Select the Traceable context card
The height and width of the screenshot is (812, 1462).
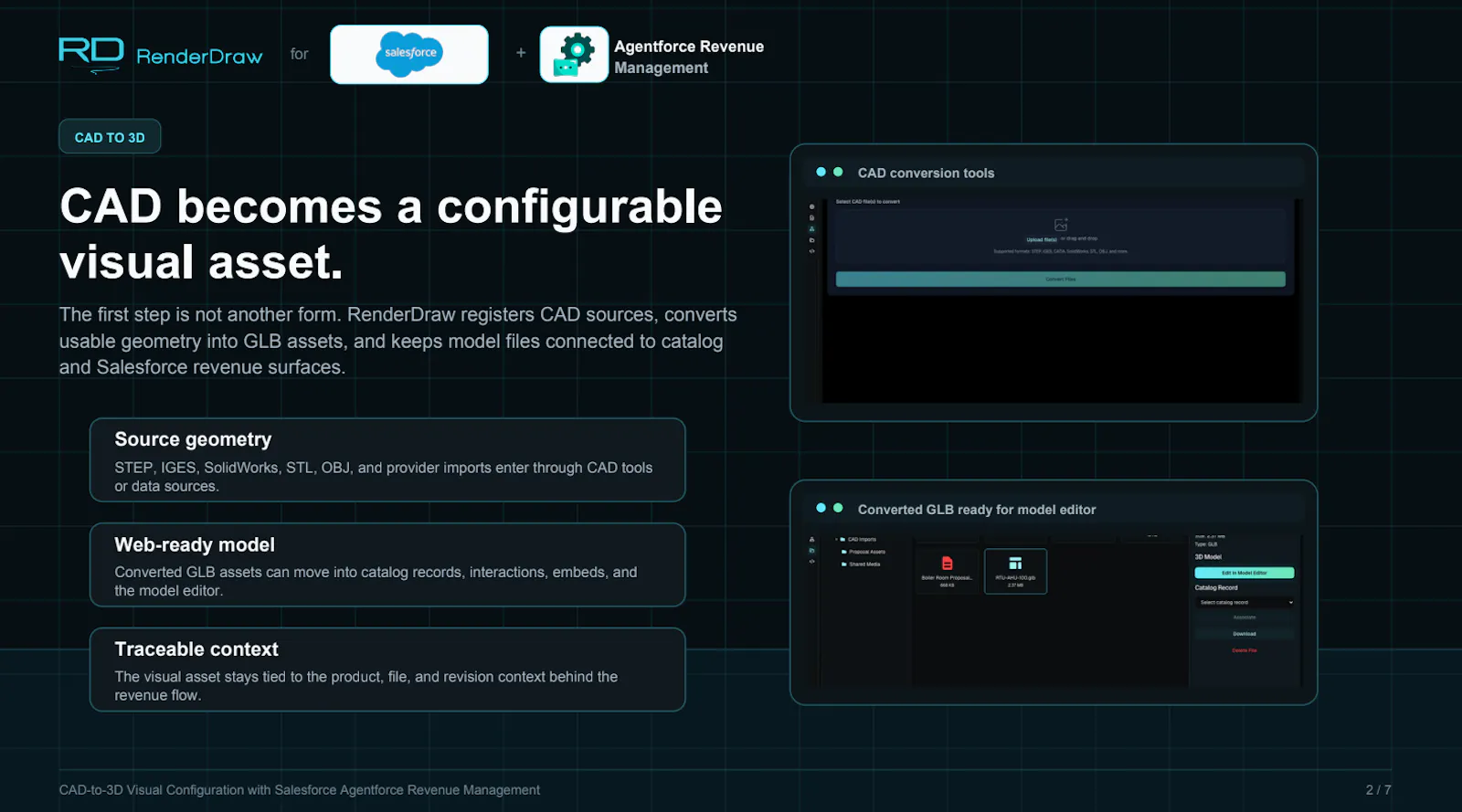click(x=387, y=670)
